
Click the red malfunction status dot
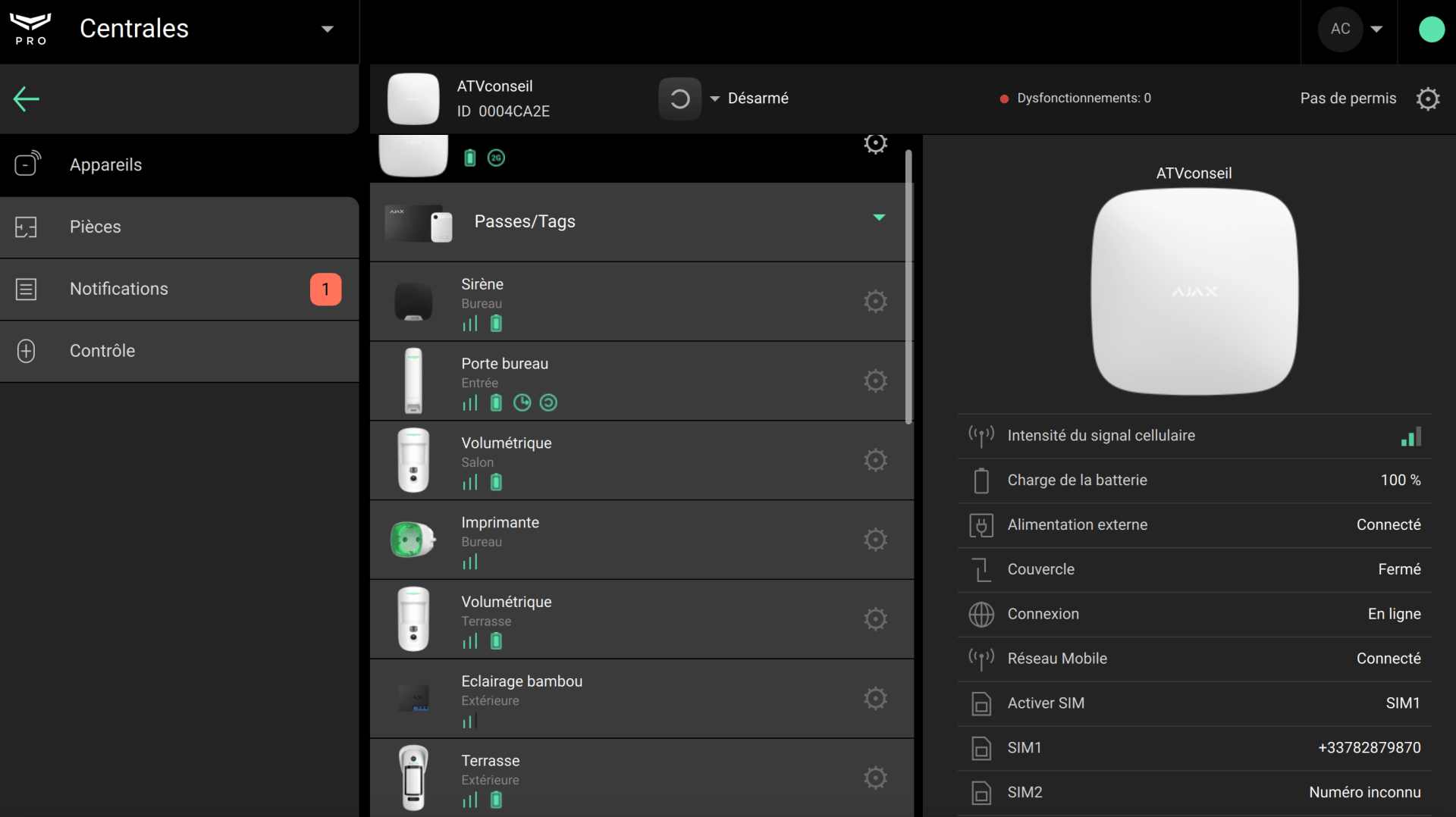[x=1004, y=99]
